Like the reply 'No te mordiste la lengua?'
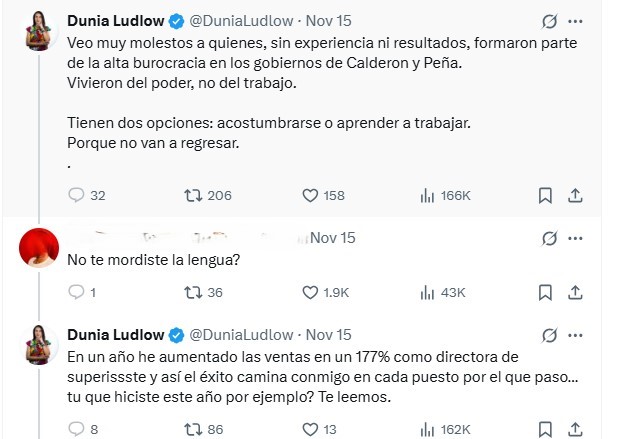The width and height of the screenshot is (621, 439). coord(310,293)
